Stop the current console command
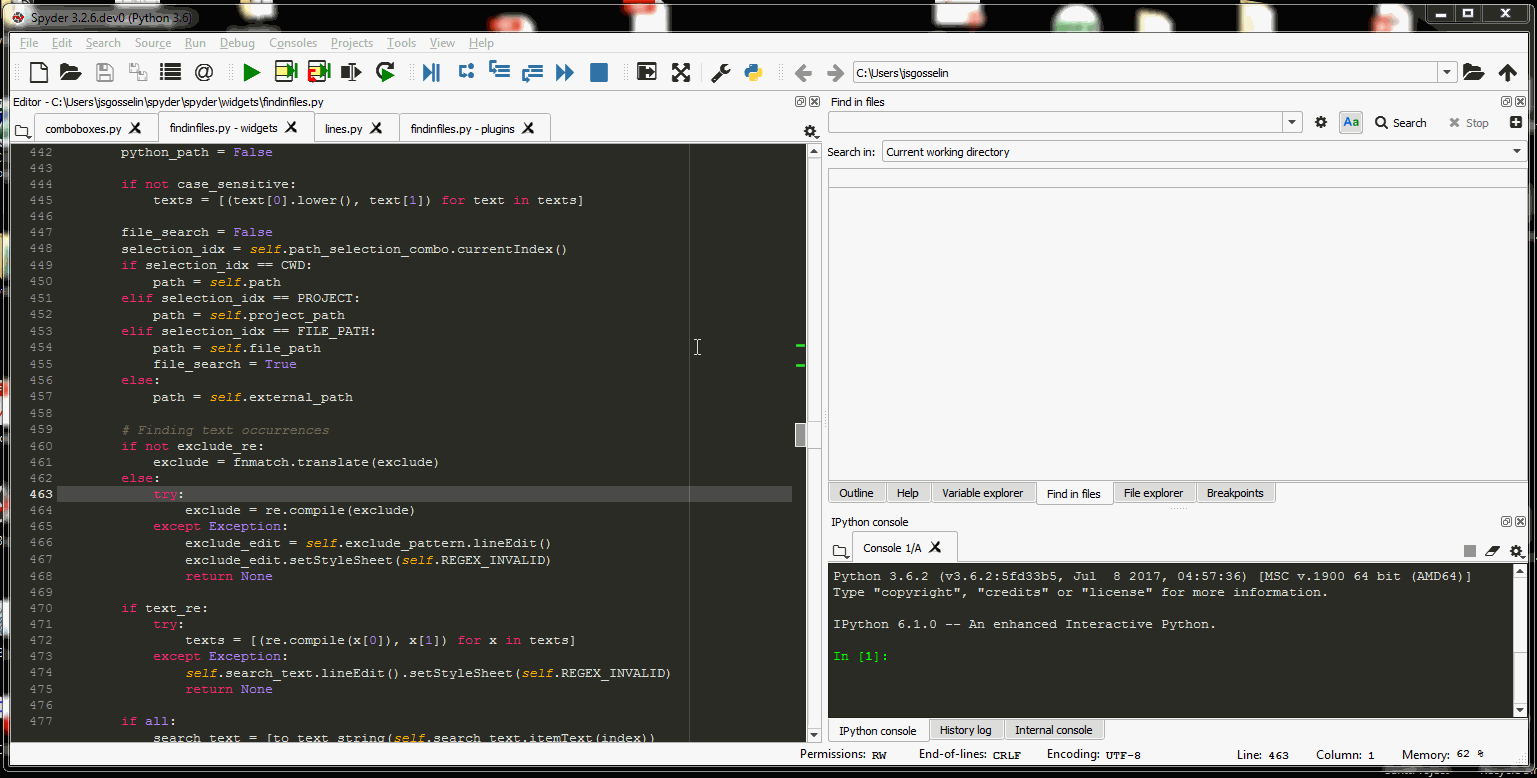 [1470, 551]
